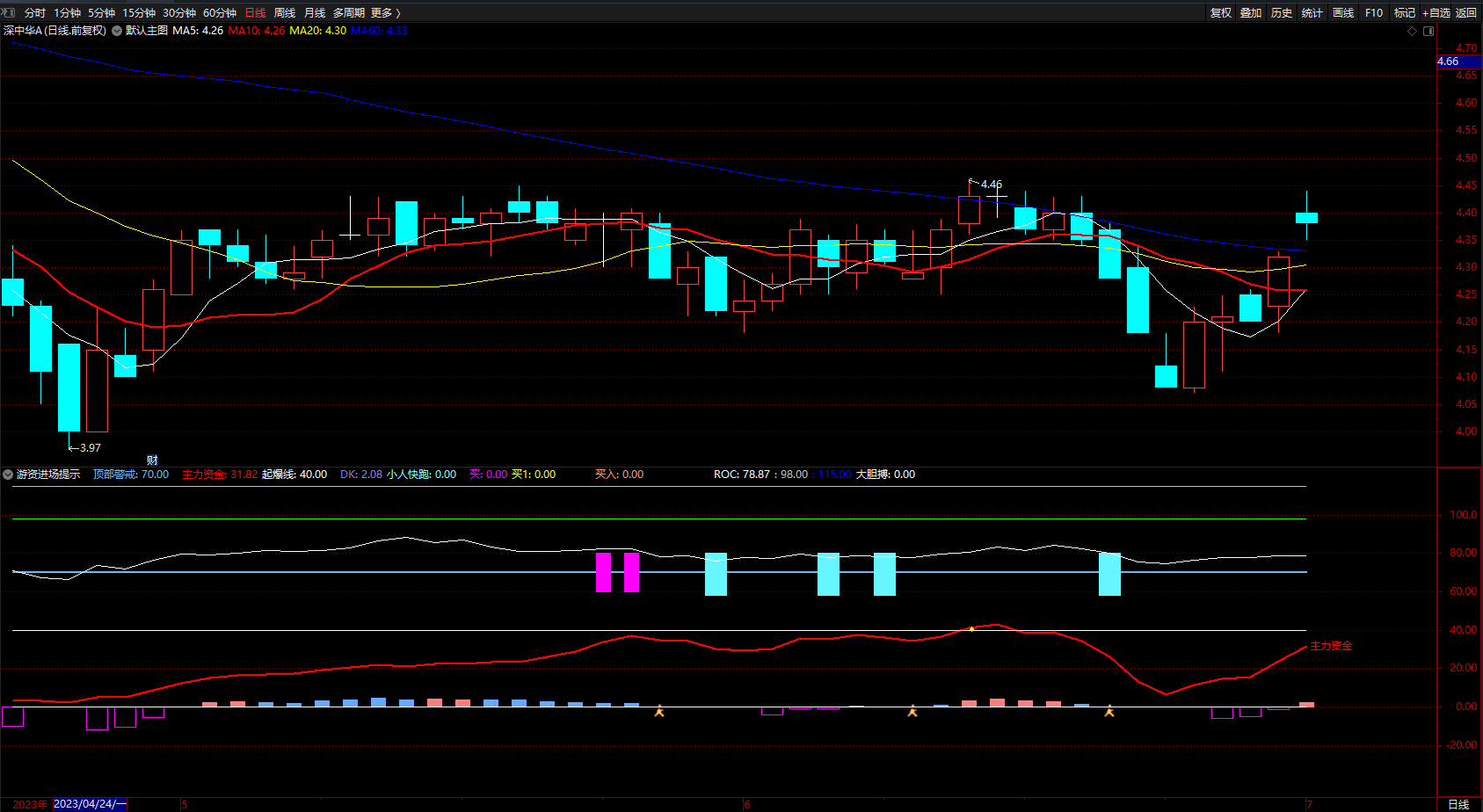Open F10 company information
The width and height of the screenshot is (1483, 812).
coord(1373,12)
